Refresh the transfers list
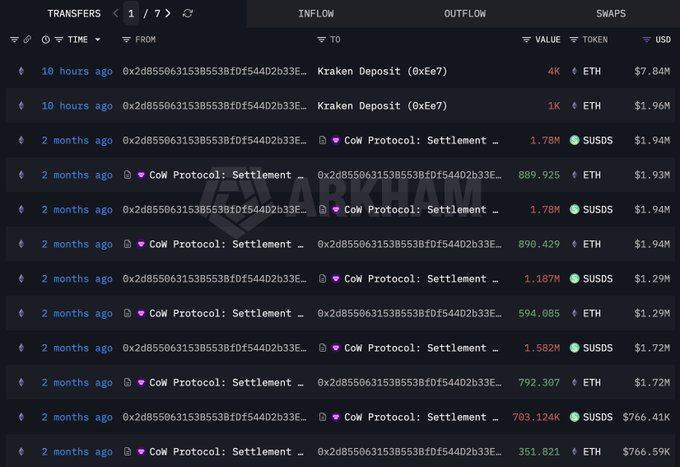 (x=187, y=13)
